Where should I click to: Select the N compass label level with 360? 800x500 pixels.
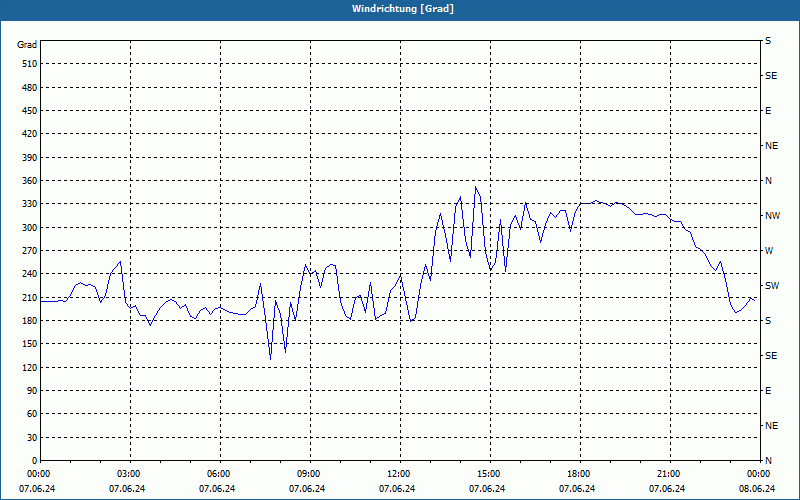(768, 181)
